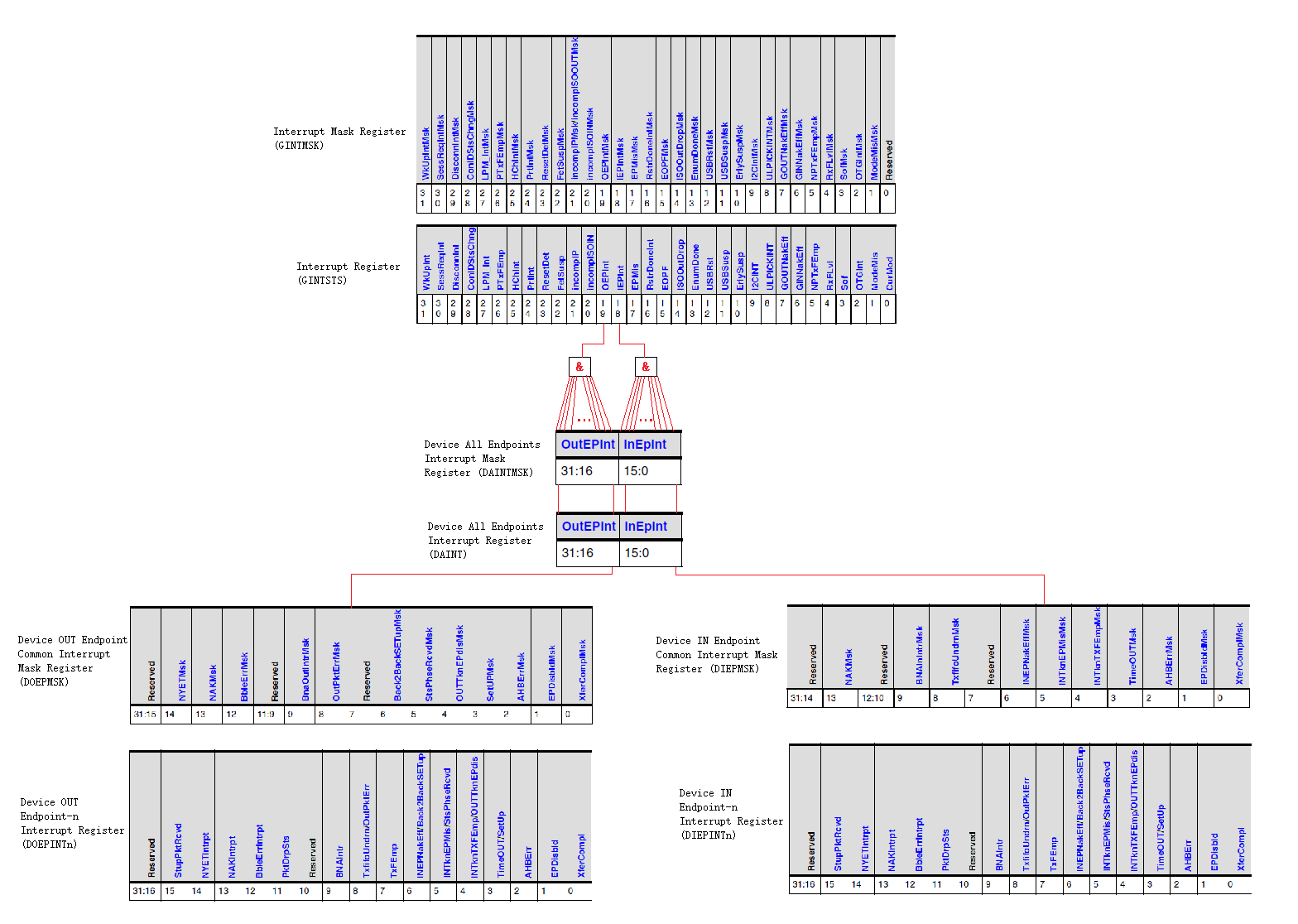This screenshot has width=1298, height=924.
Task: Click the DOEPMSK register description label
Action: point(72,661)
